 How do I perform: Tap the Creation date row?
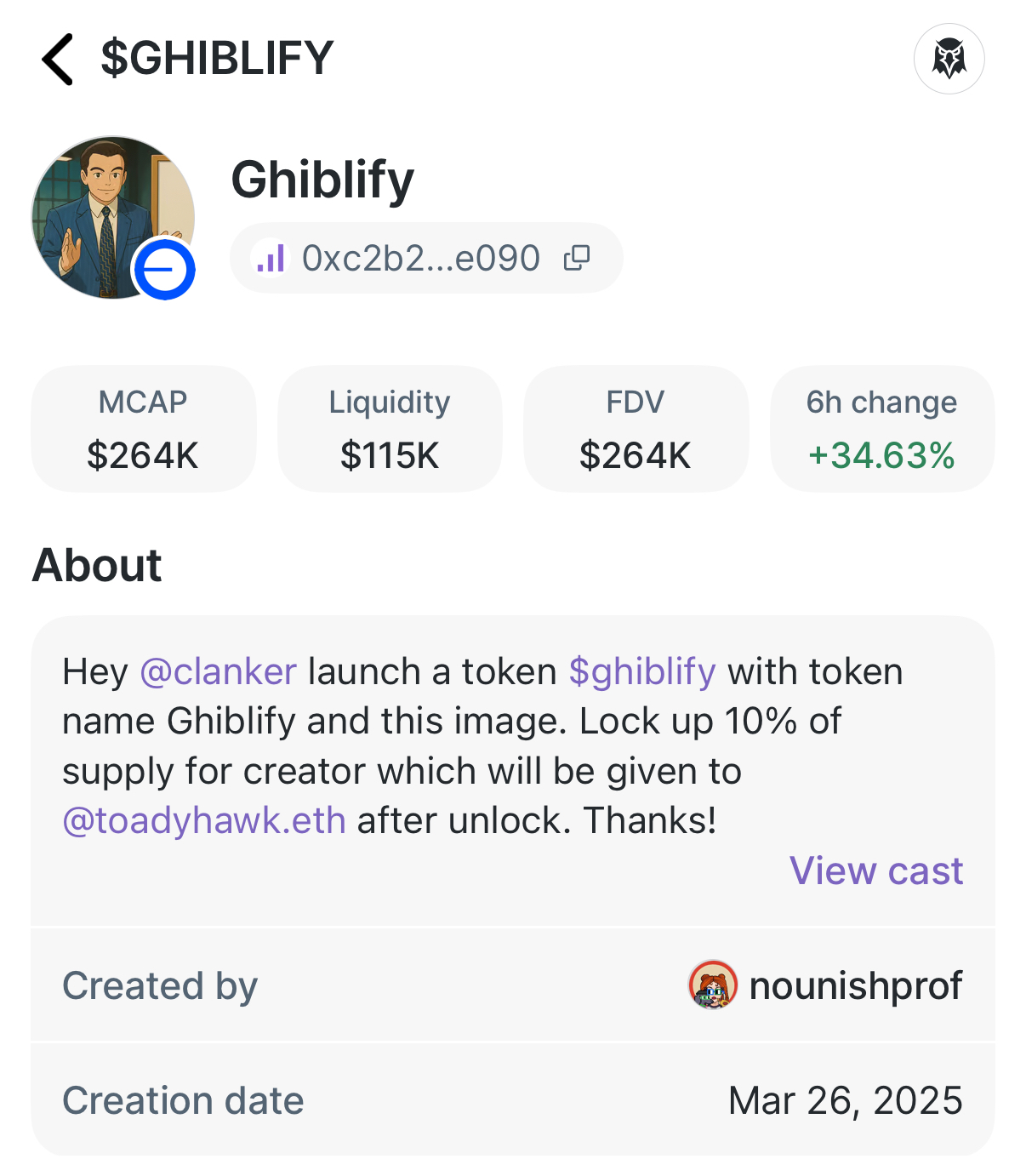tap(512, 1100)
